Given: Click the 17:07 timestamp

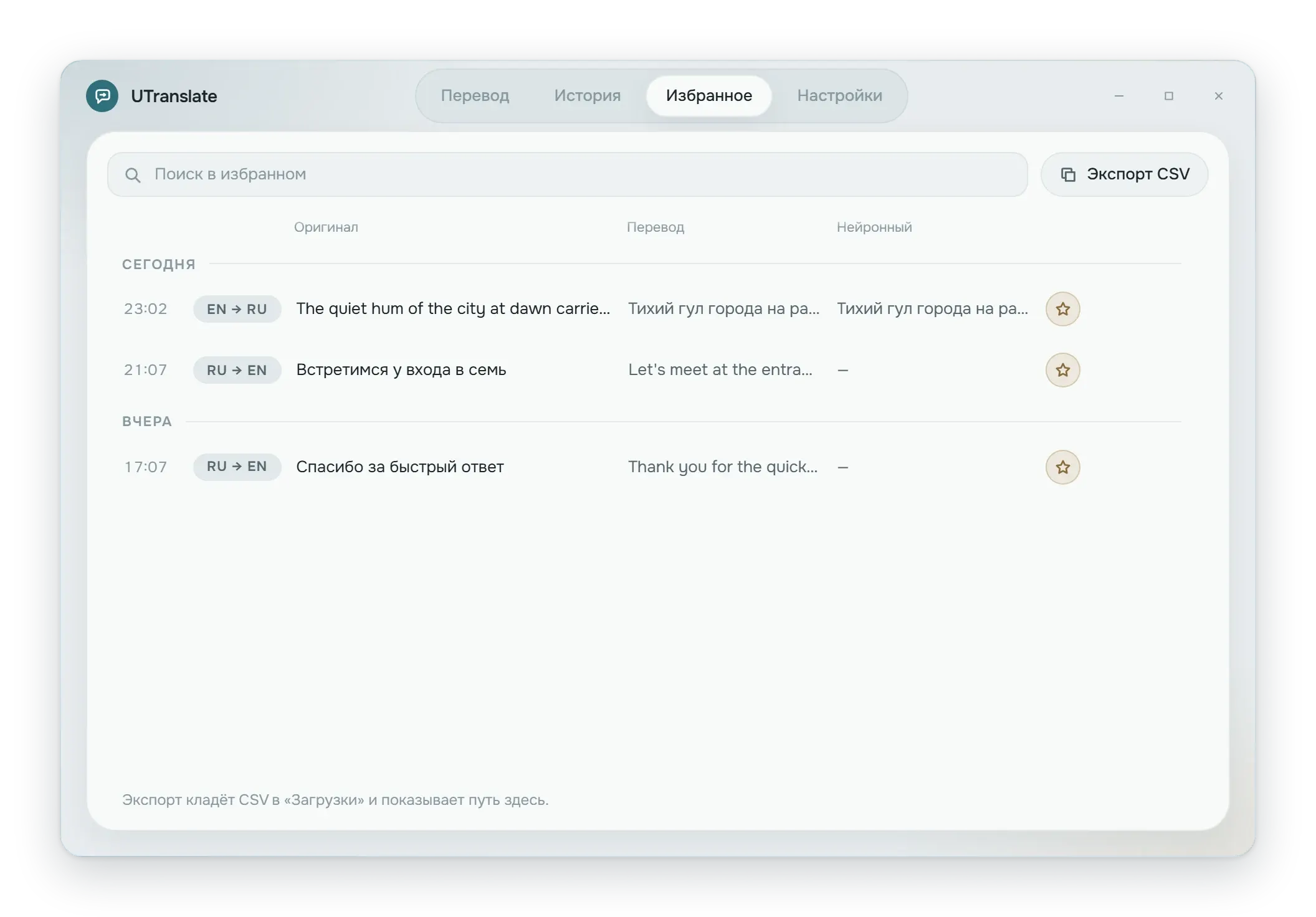Looking at the screenshot, I should pos(145,467).
